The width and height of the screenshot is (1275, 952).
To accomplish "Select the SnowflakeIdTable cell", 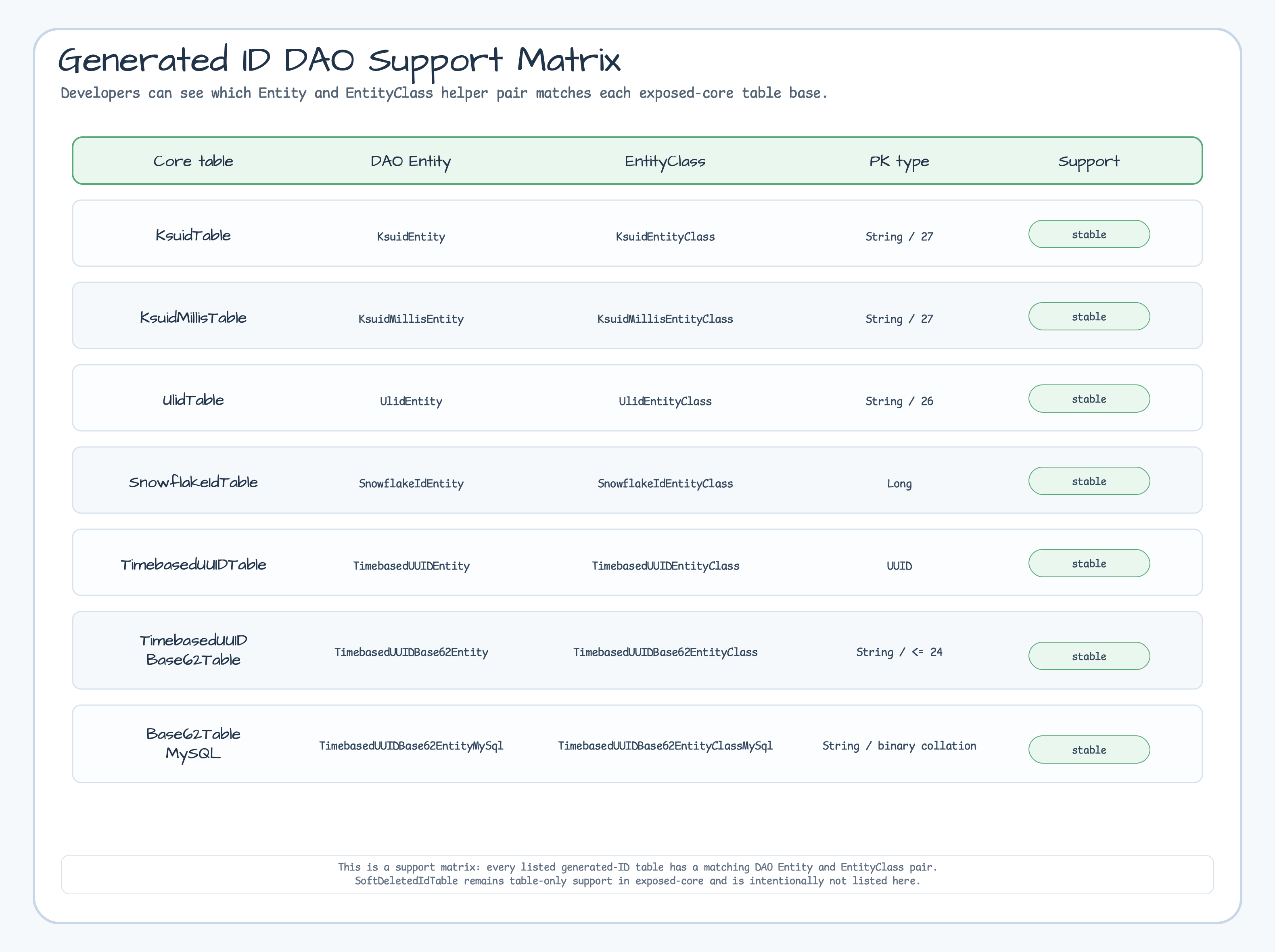I will [x=193, y=482].
